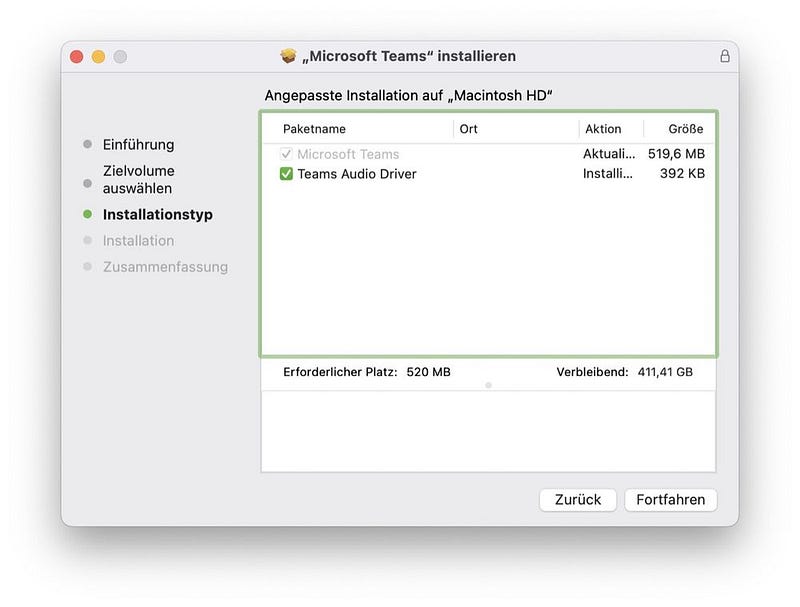Close the installer with red button
800x607 pixels.
click(77, 57)
